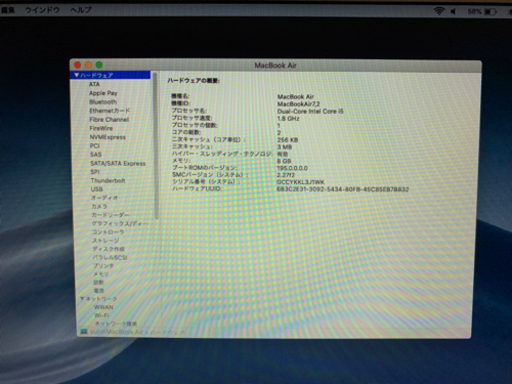
Task: Open the ウインドウ menu
Action: pos(43,10)
